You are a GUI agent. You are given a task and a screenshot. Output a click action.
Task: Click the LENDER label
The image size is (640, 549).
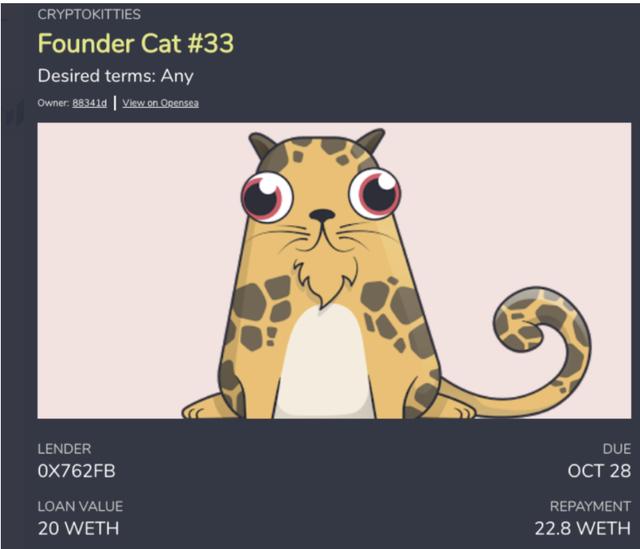click(x=64, y=449)
